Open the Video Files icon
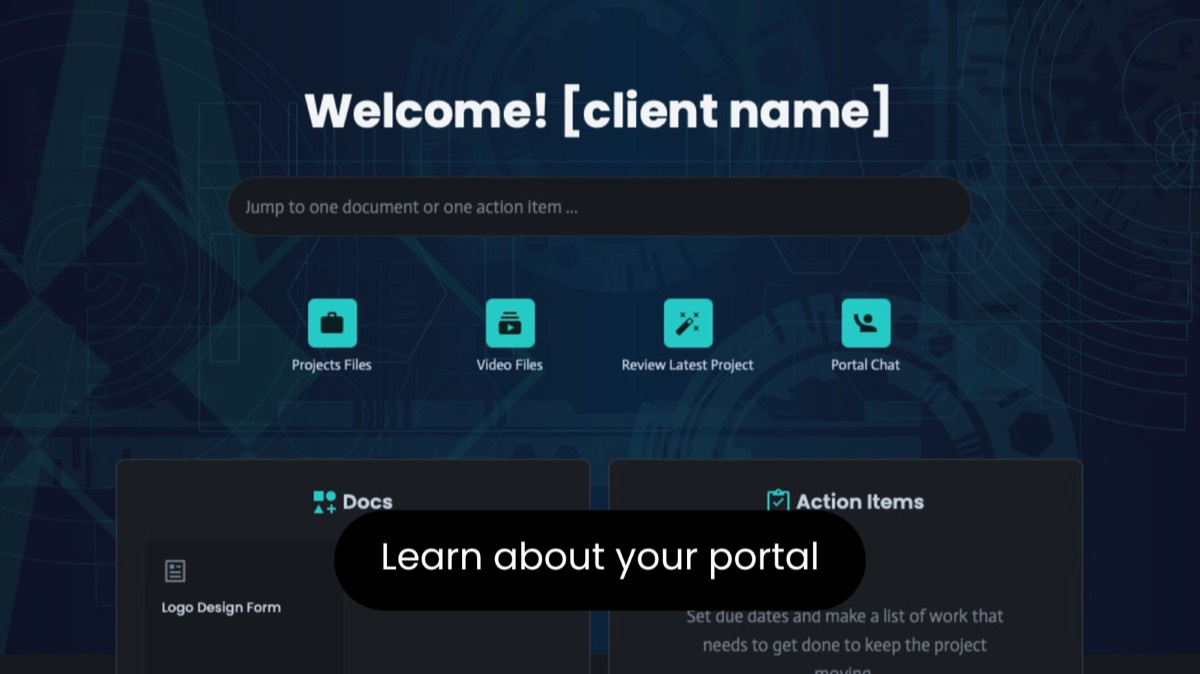The image size is (1200, 674). pos(510,323)
